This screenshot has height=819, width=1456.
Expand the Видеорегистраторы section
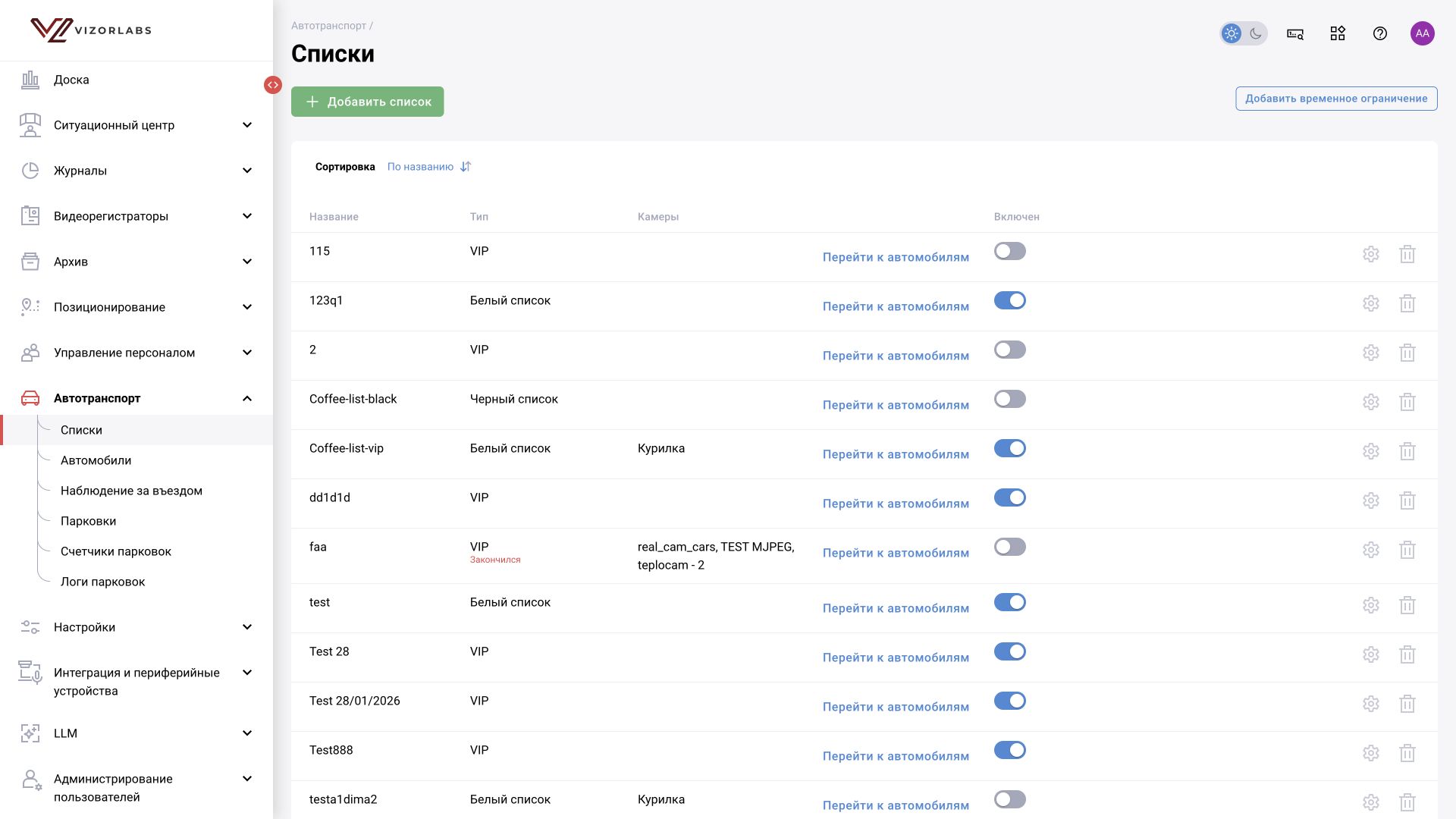(136, 216)
